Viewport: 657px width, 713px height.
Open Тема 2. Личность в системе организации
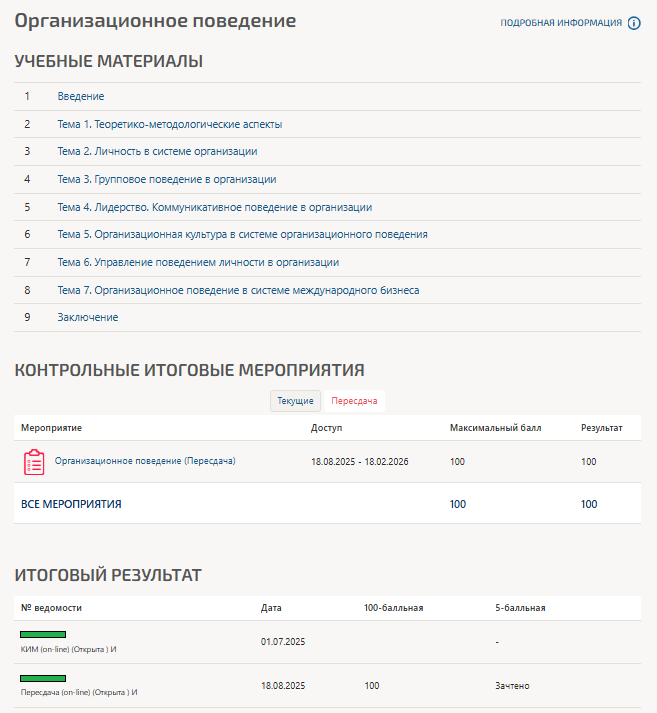pos(157,151)
